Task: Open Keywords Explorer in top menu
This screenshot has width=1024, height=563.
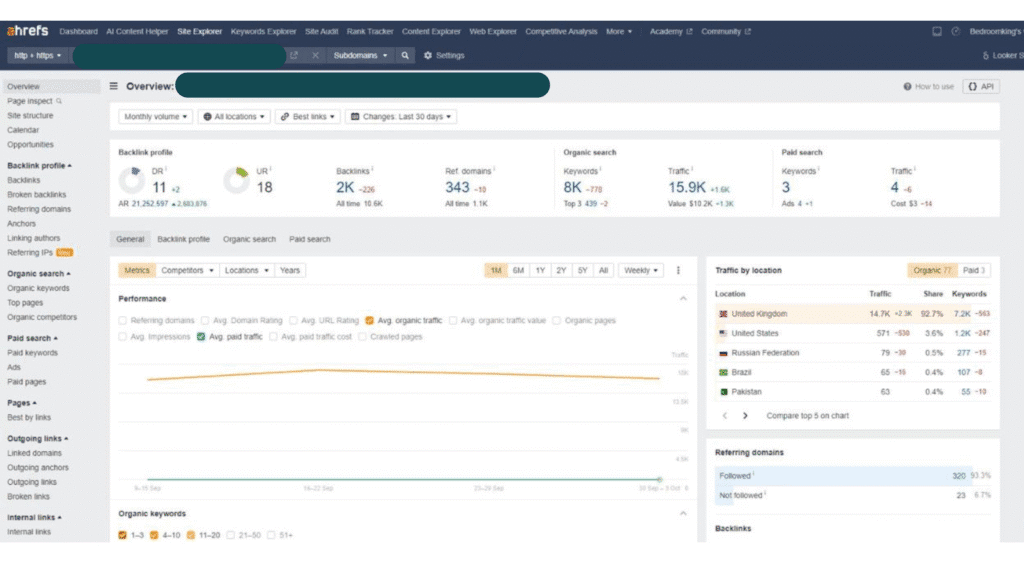Action: [x=263, y=31]
